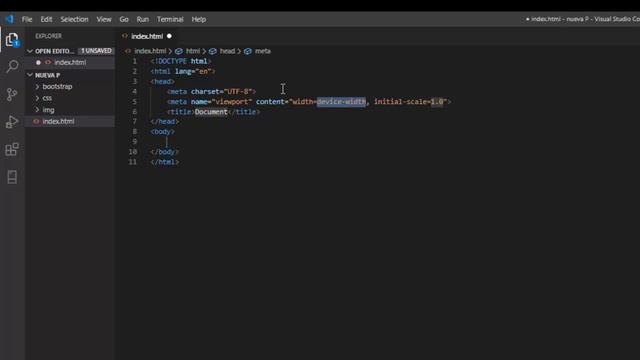Image resolution: width=640 pixels, height=360 pixels.
Task: Click index.html in the breadcrumb
Action: [150, 51]
